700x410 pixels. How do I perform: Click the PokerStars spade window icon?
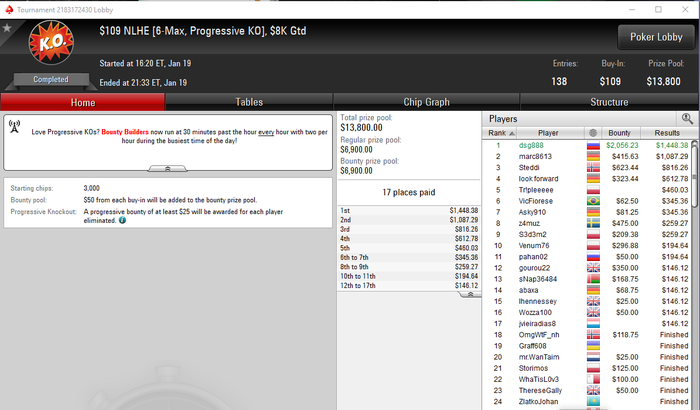click(x=9, y=9)
